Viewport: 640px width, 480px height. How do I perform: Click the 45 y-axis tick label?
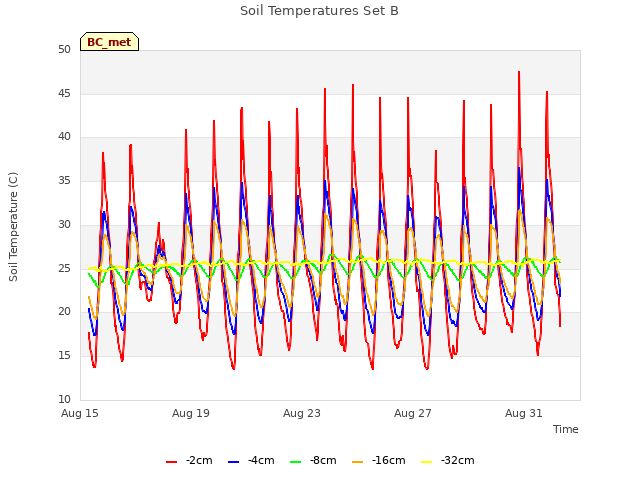pos(64,93)
